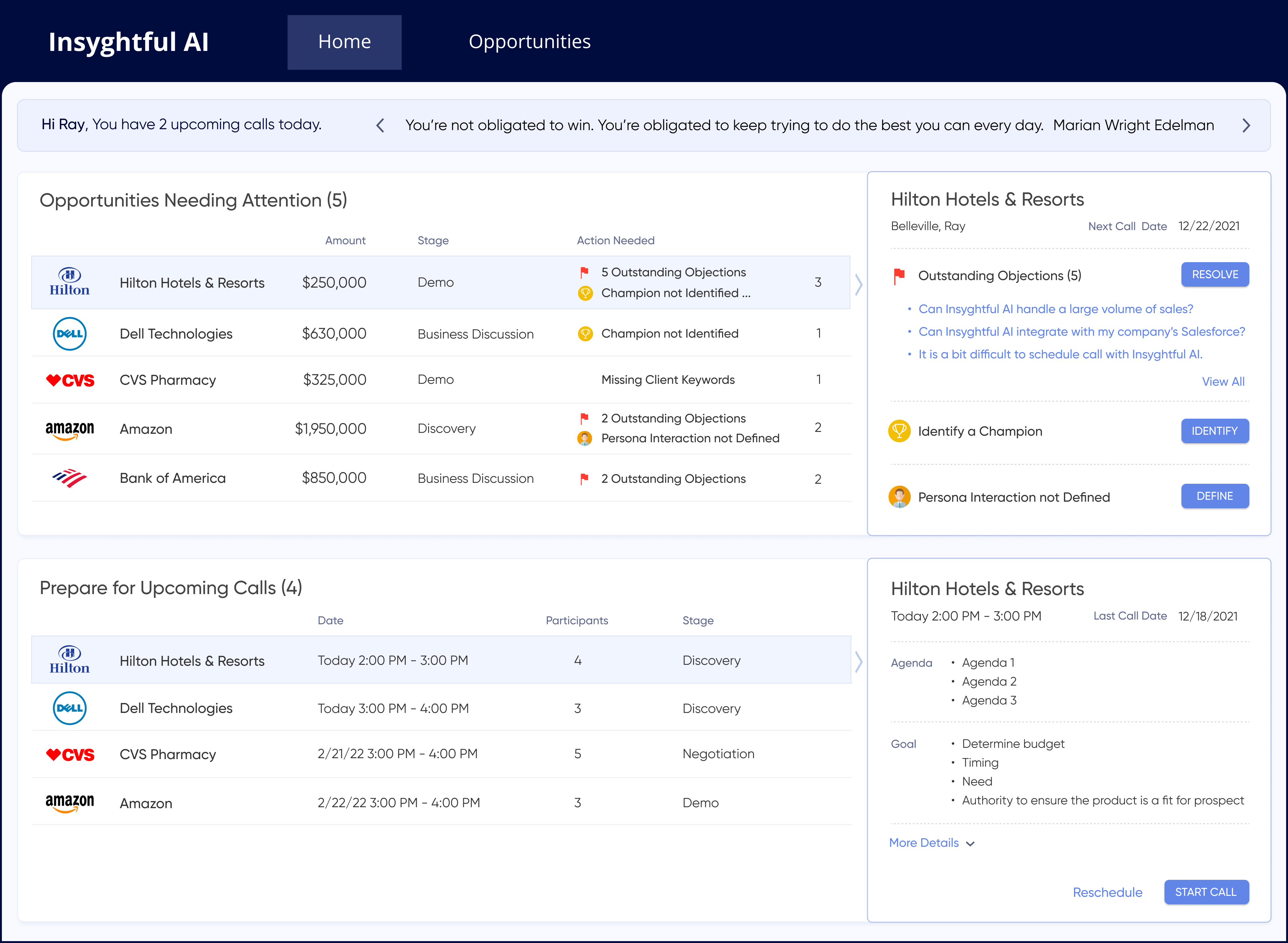Click persona avatar icon beside Persona Interaction not Defined

click(899, 497)
